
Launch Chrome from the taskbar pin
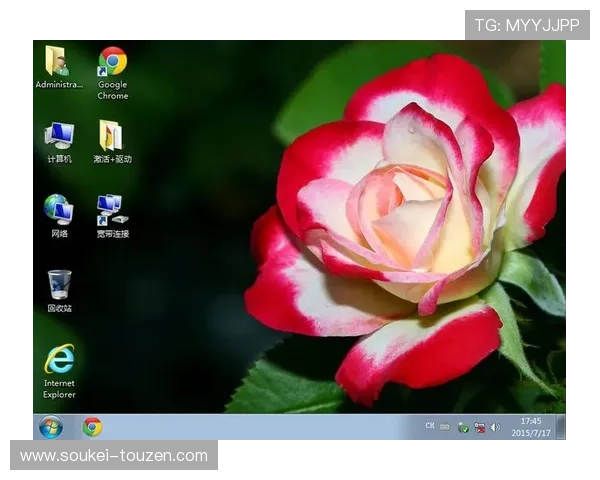point(92,427)
